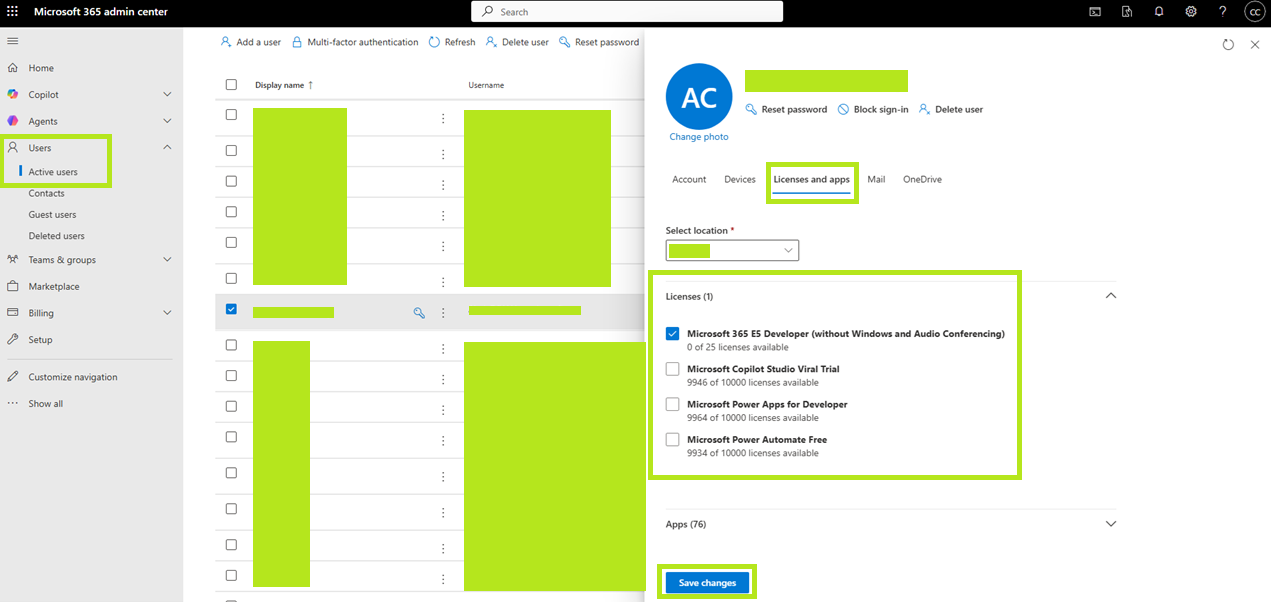Collapse the navigation menu hamburger icon
This screenshot has height=602, width=1271.
(13, 41)
